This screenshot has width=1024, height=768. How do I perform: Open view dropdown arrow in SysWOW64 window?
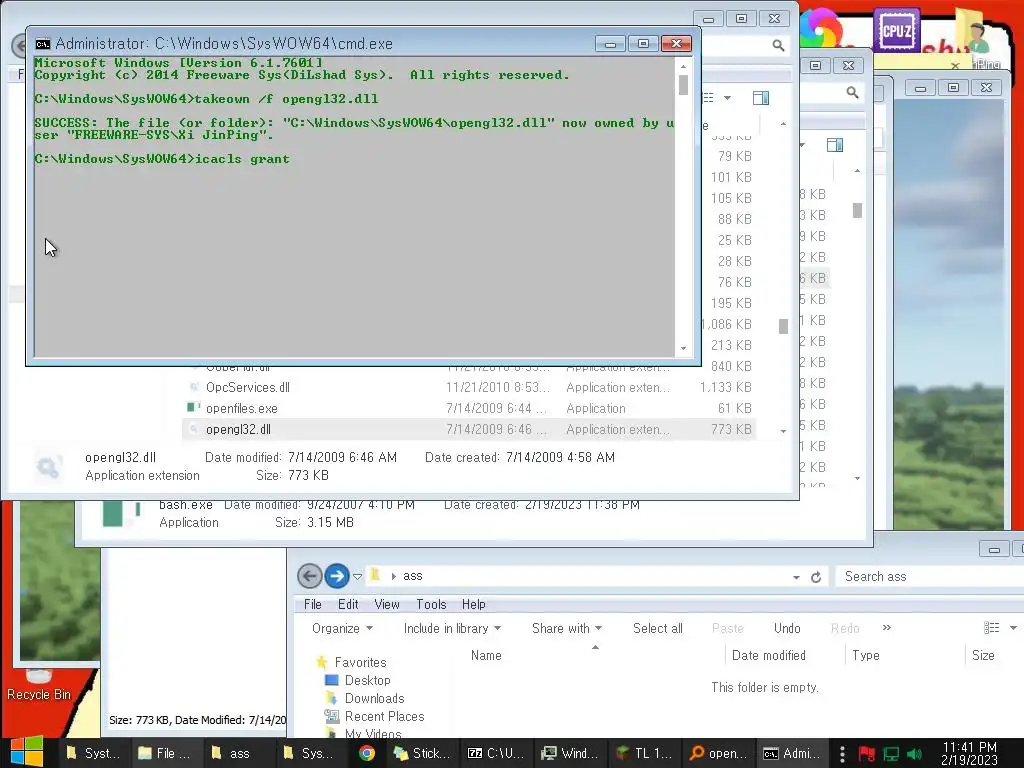(727, 98)
